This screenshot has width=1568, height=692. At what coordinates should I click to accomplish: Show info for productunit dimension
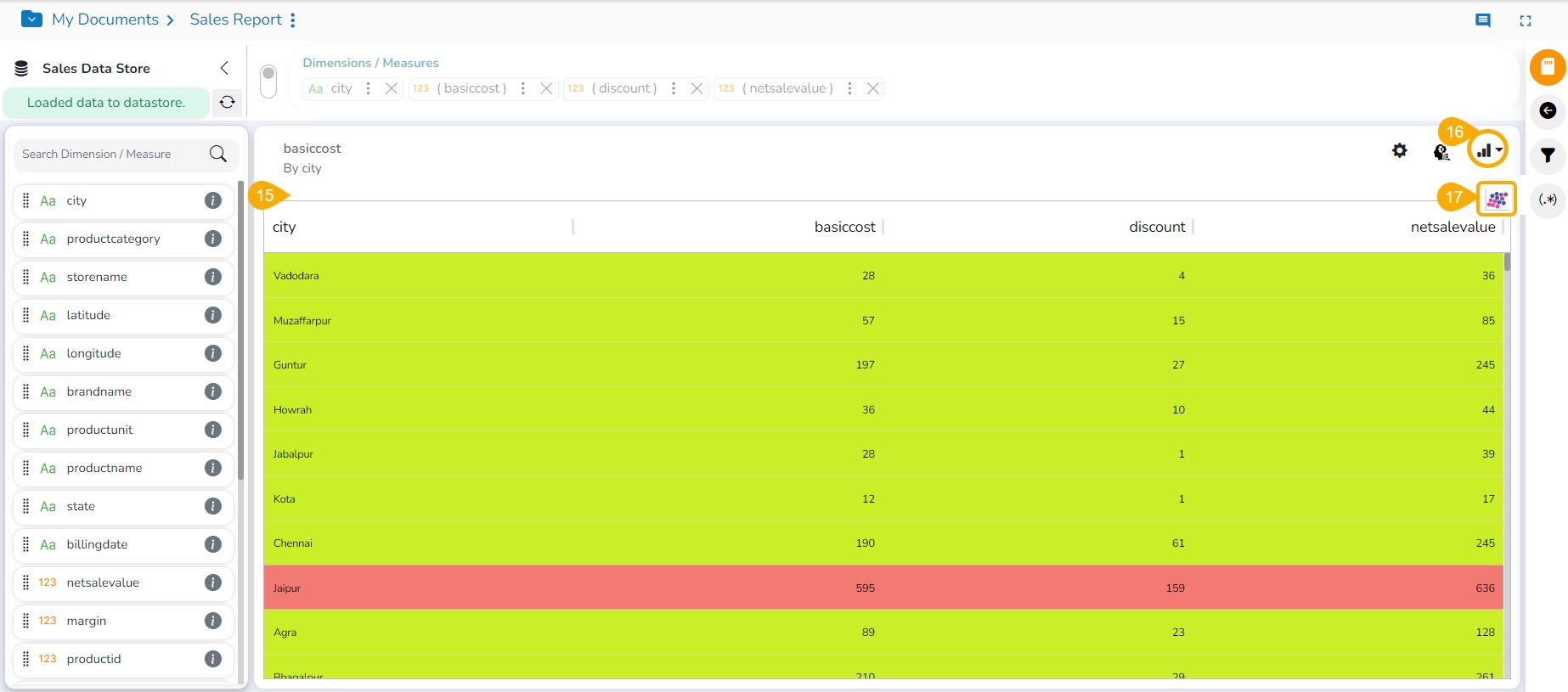click(x=213, y=430)
